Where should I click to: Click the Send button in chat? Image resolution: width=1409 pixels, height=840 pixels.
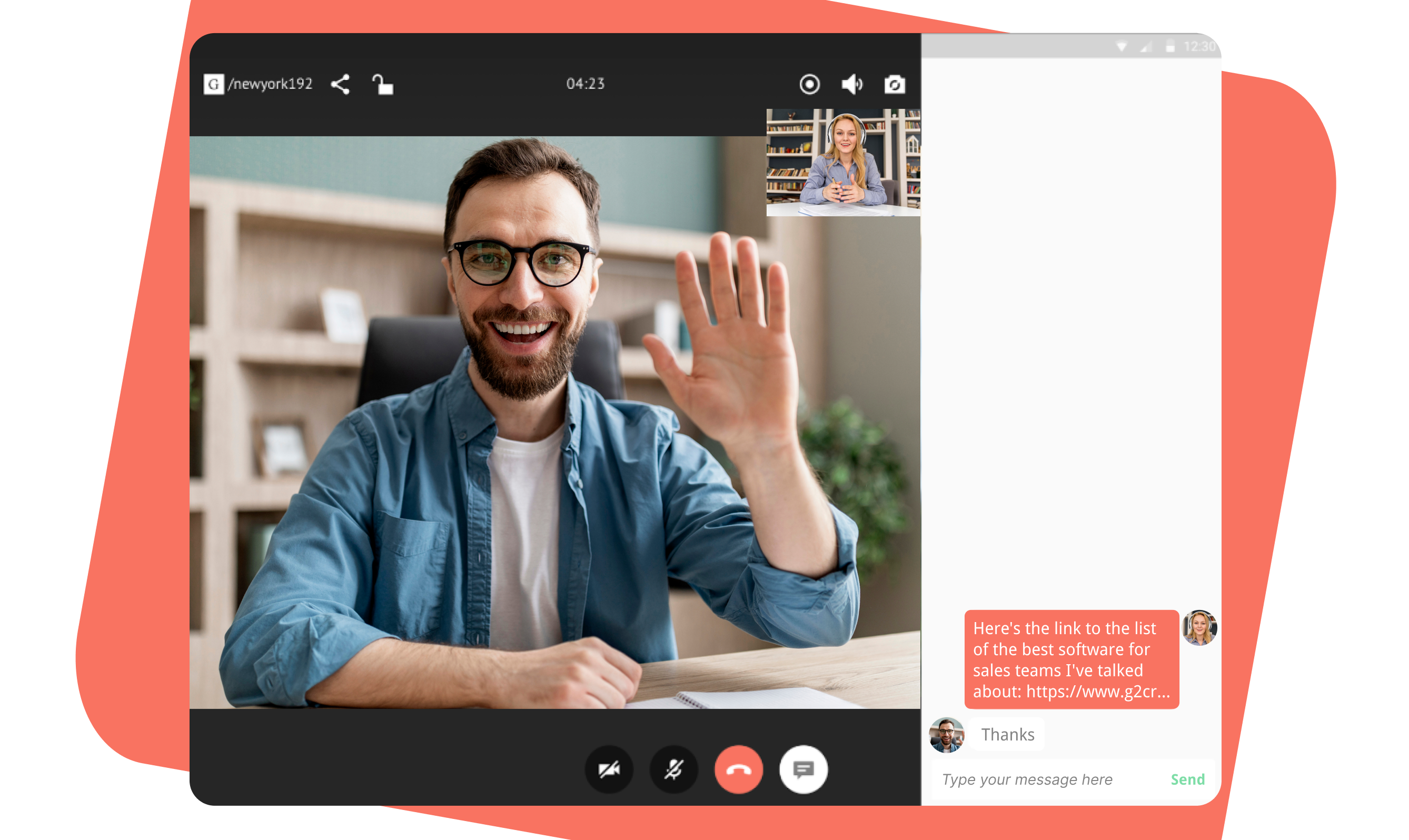(1187, 779)
